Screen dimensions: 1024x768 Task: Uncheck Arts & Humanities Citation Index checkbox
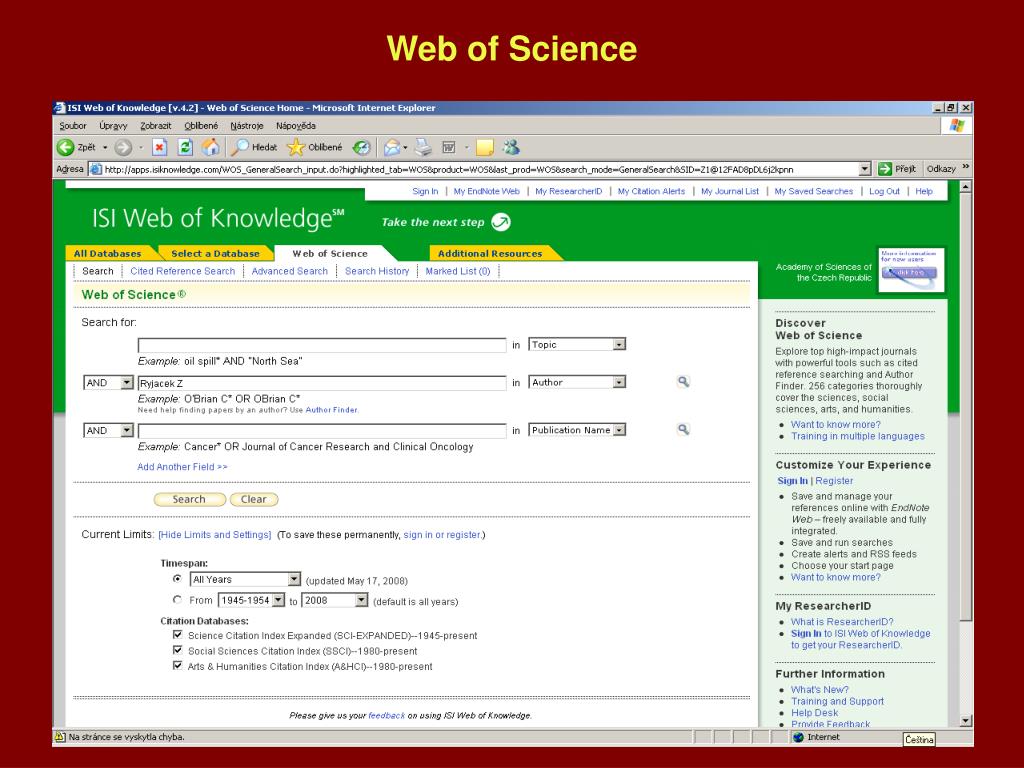[177, 665]
